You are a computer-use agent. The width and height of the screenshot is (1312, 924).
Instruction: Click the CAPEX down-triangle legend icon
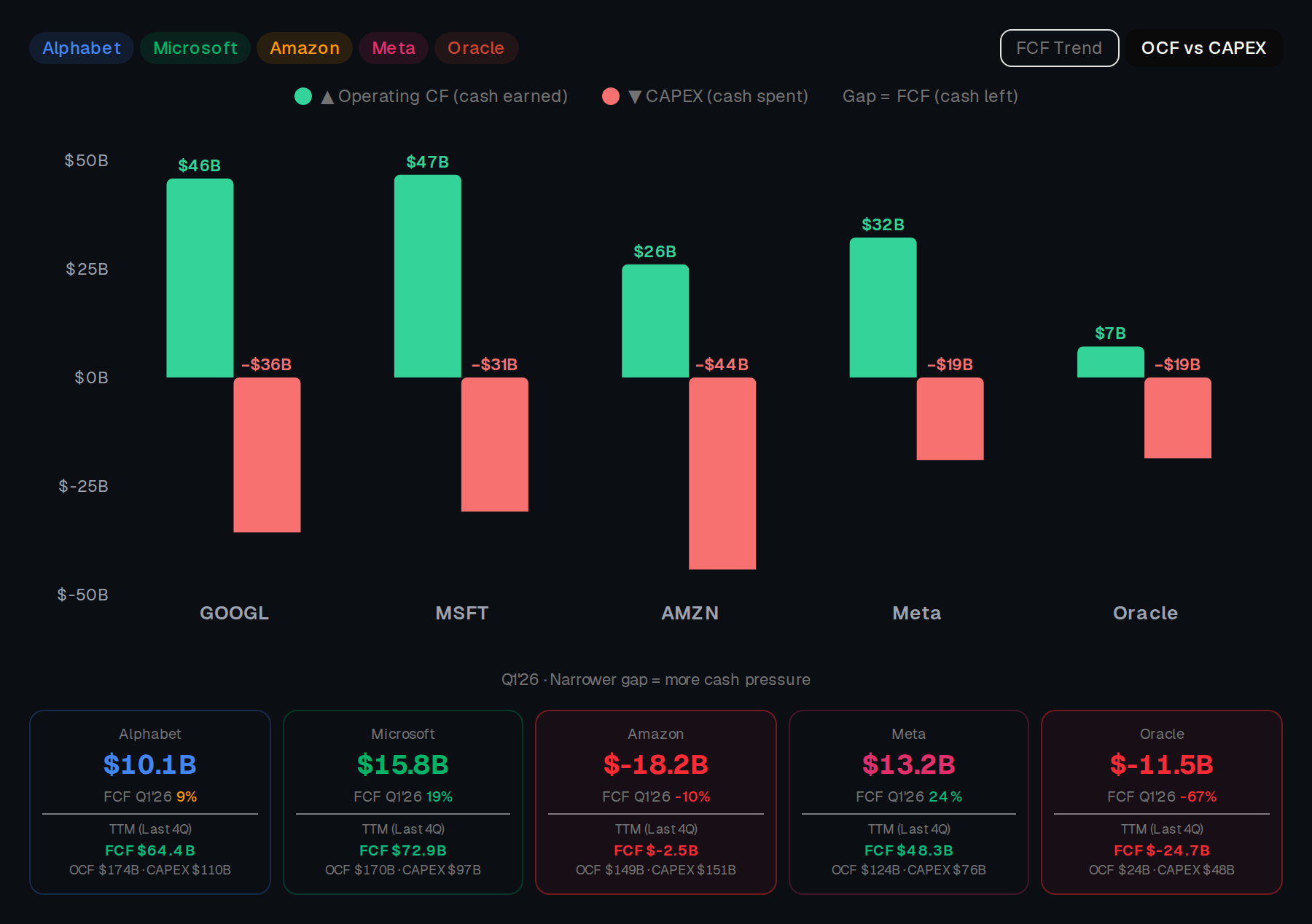tap(635, 97)
